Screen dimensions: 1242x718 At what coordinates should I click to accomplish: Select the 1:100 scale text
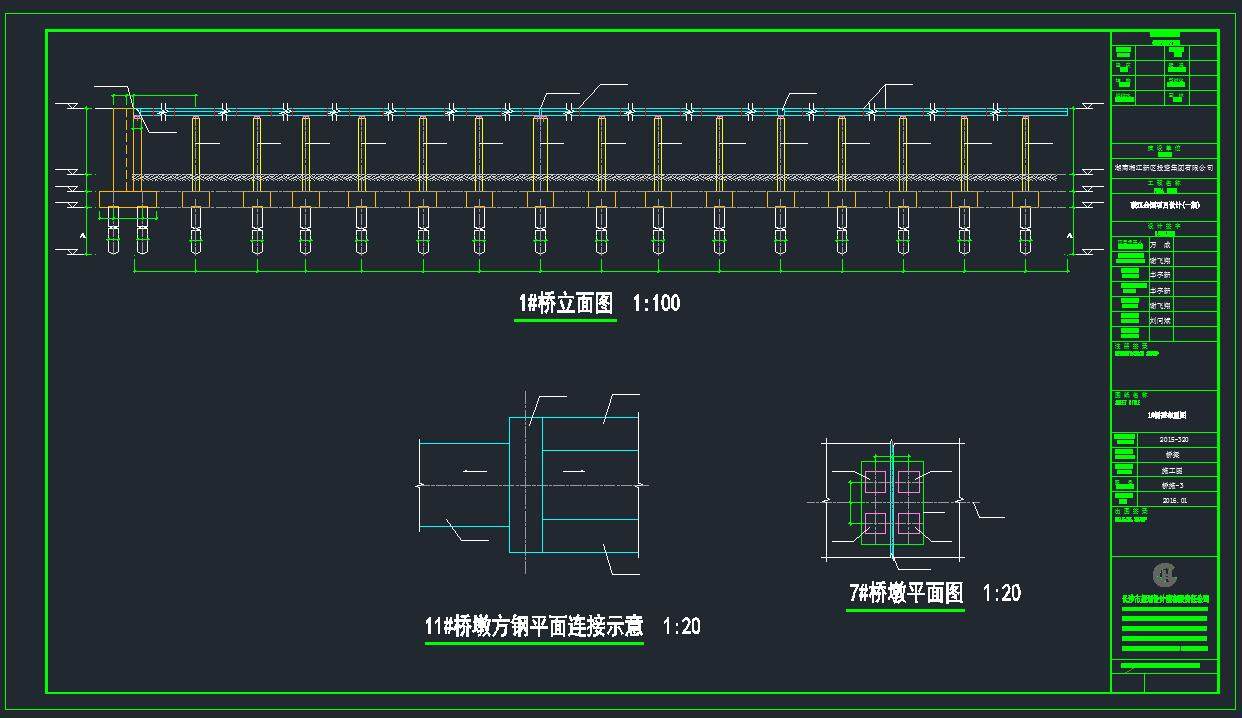(656, 303)
